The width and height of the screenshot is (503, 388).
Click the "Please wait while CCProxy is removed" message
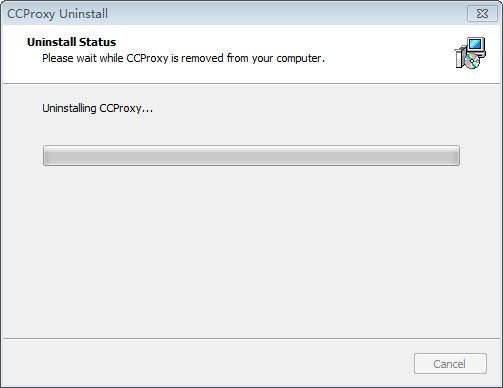tap(183, 58)
